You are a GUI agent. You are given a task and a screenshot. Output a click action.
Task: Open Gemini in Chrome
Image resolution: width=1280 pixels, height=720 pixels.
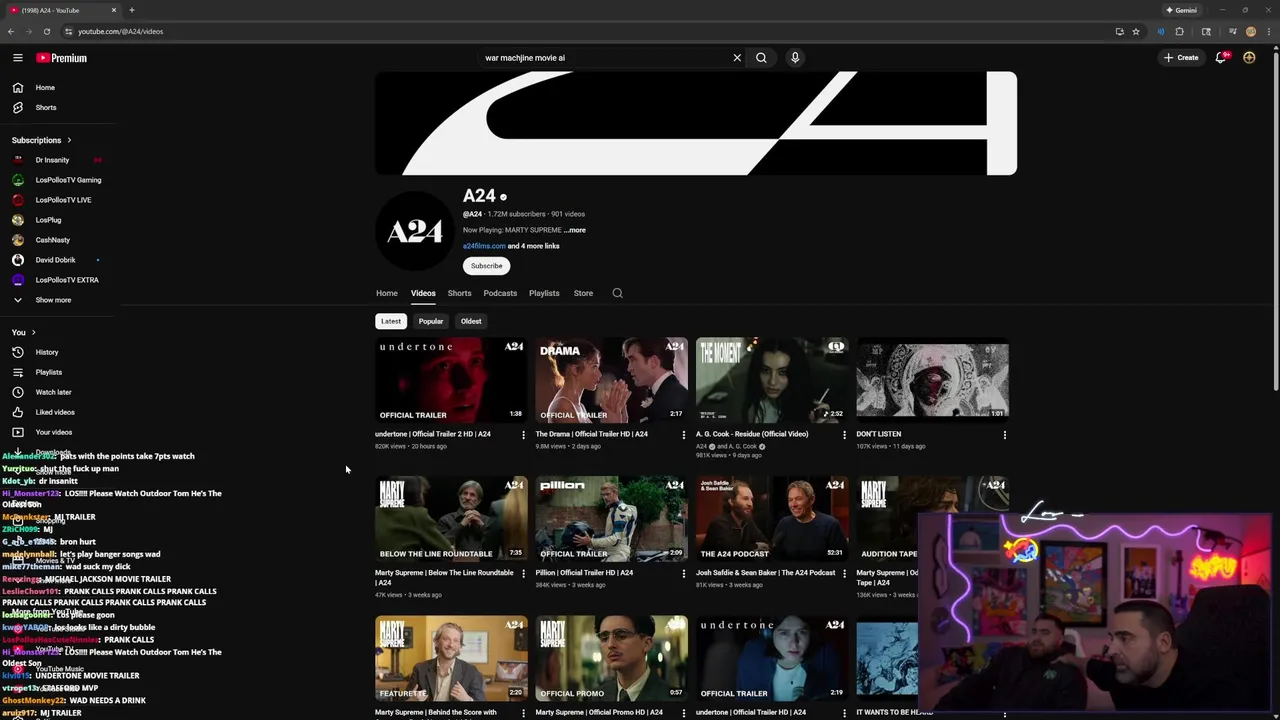point(1181,10)
